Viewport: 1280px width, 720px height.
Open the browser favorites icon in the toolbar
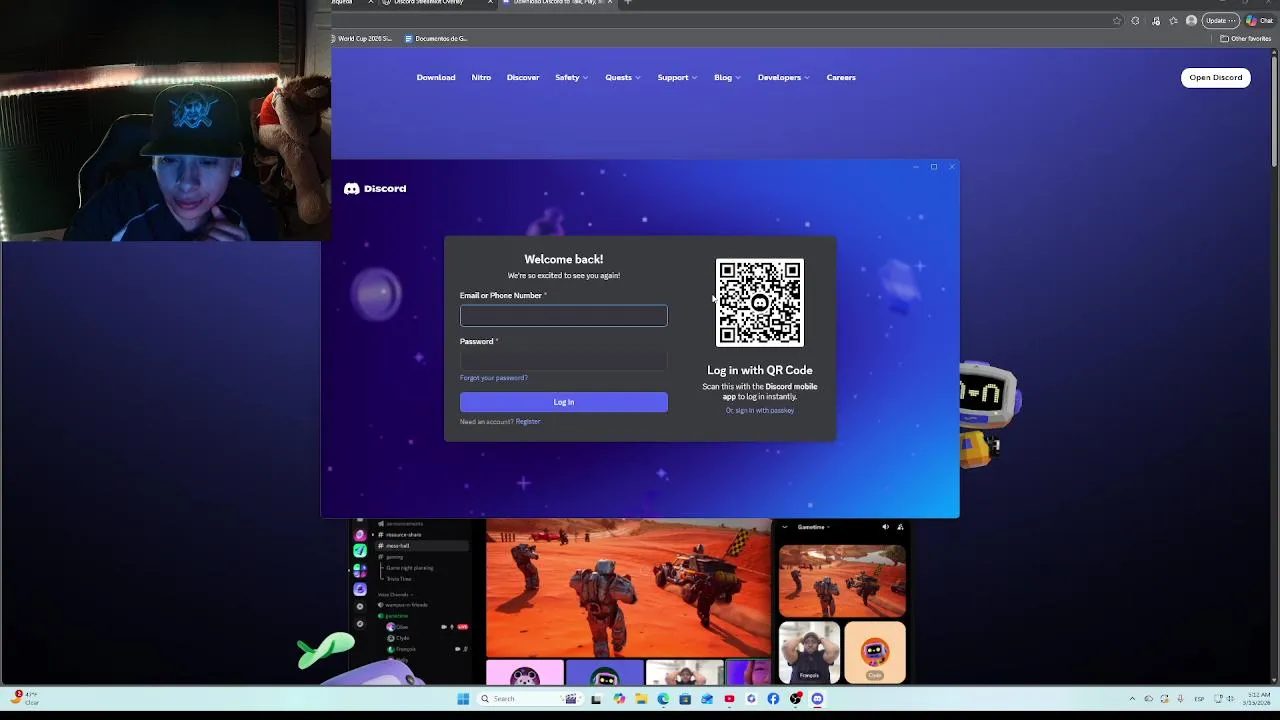pyautogui.click(x=1173, y=21)
